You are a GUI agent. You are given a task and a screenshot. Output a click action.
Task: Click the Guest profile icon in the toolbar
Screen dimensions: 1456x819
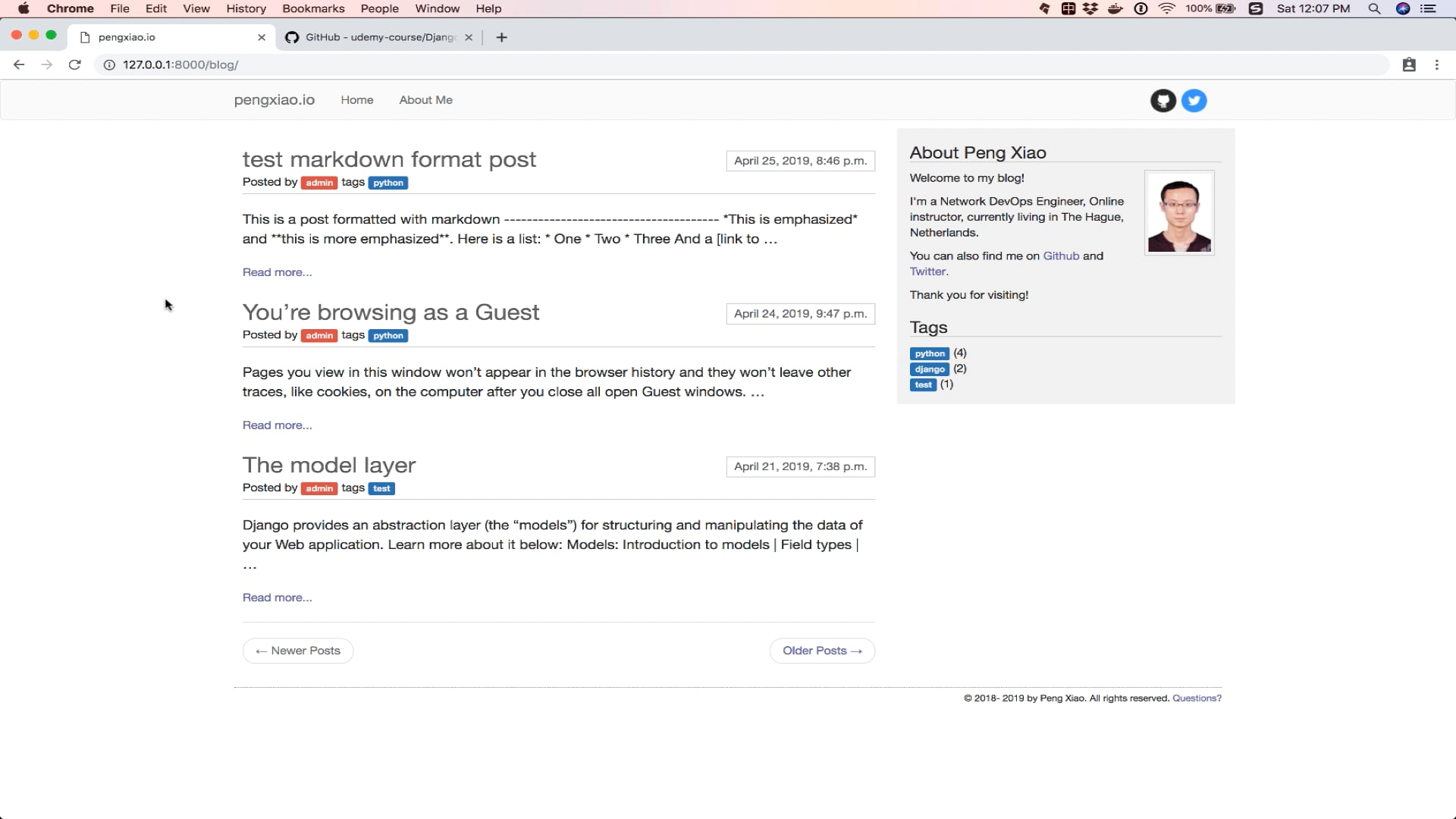(1408, 64)
